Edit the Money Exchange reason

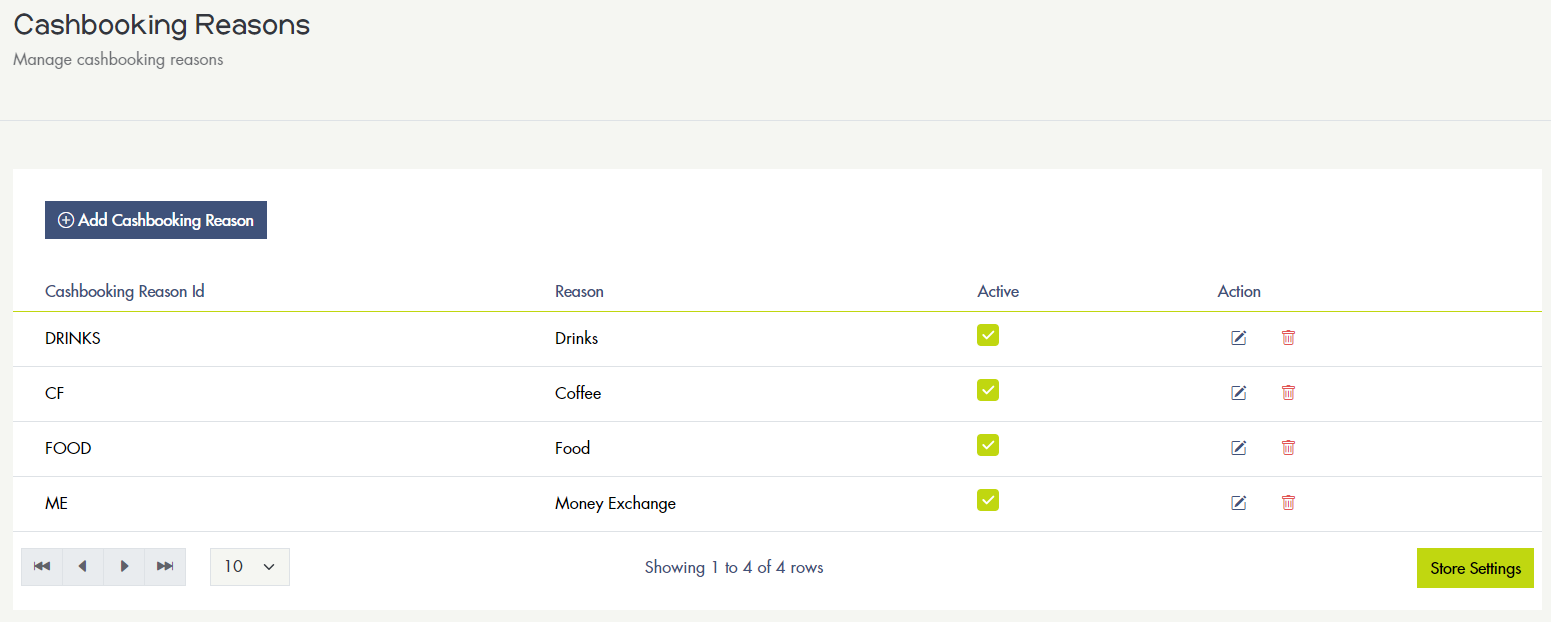tap(1238, 503)
